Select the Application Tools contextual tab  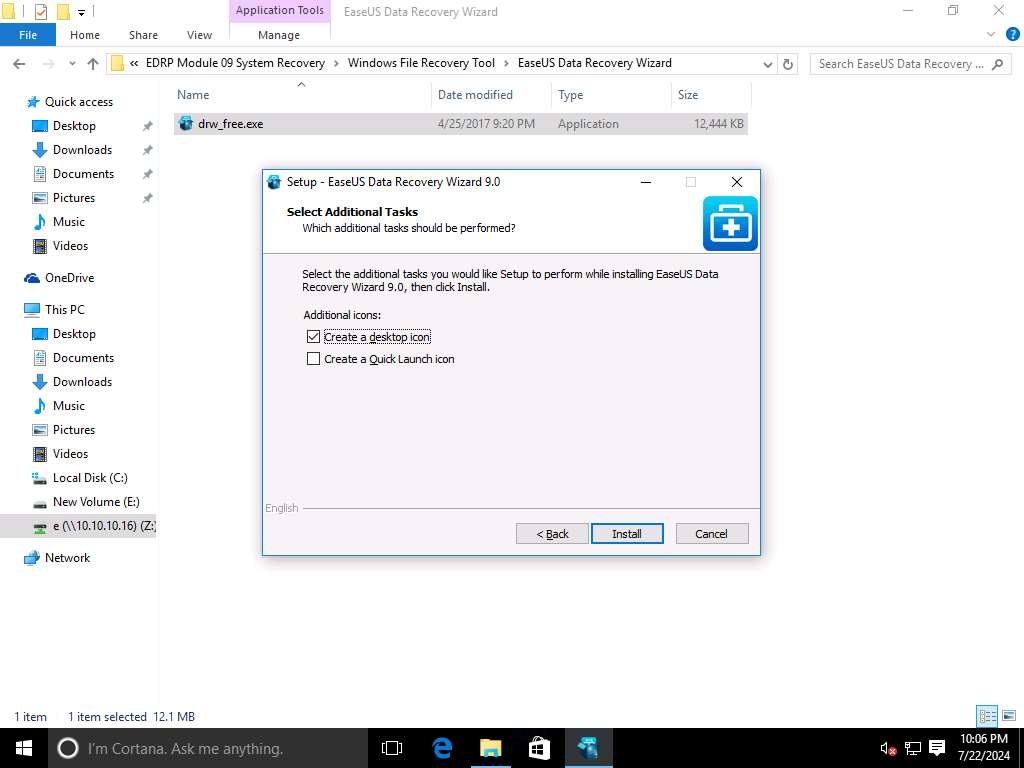280,10
